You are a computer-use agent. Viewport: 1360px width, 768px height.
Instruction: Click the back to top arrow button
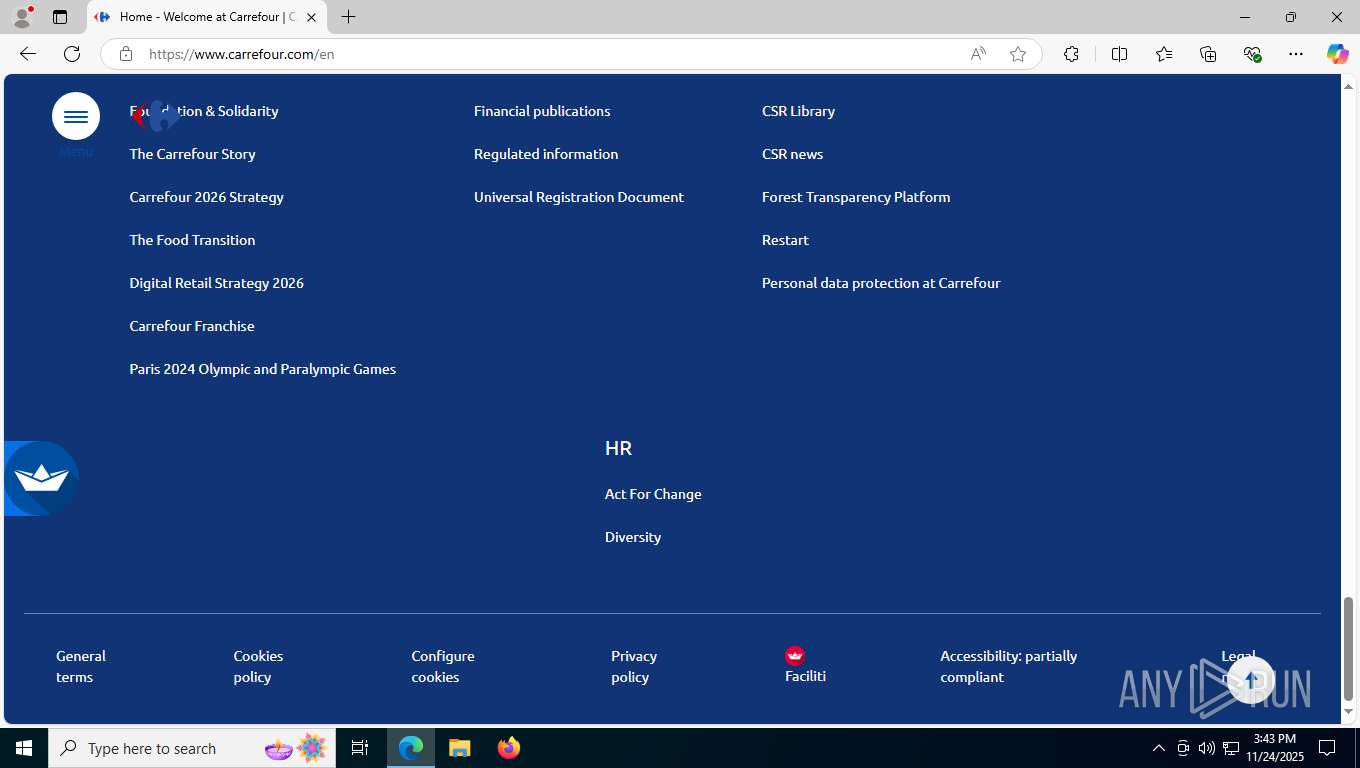click(1251, 680)
